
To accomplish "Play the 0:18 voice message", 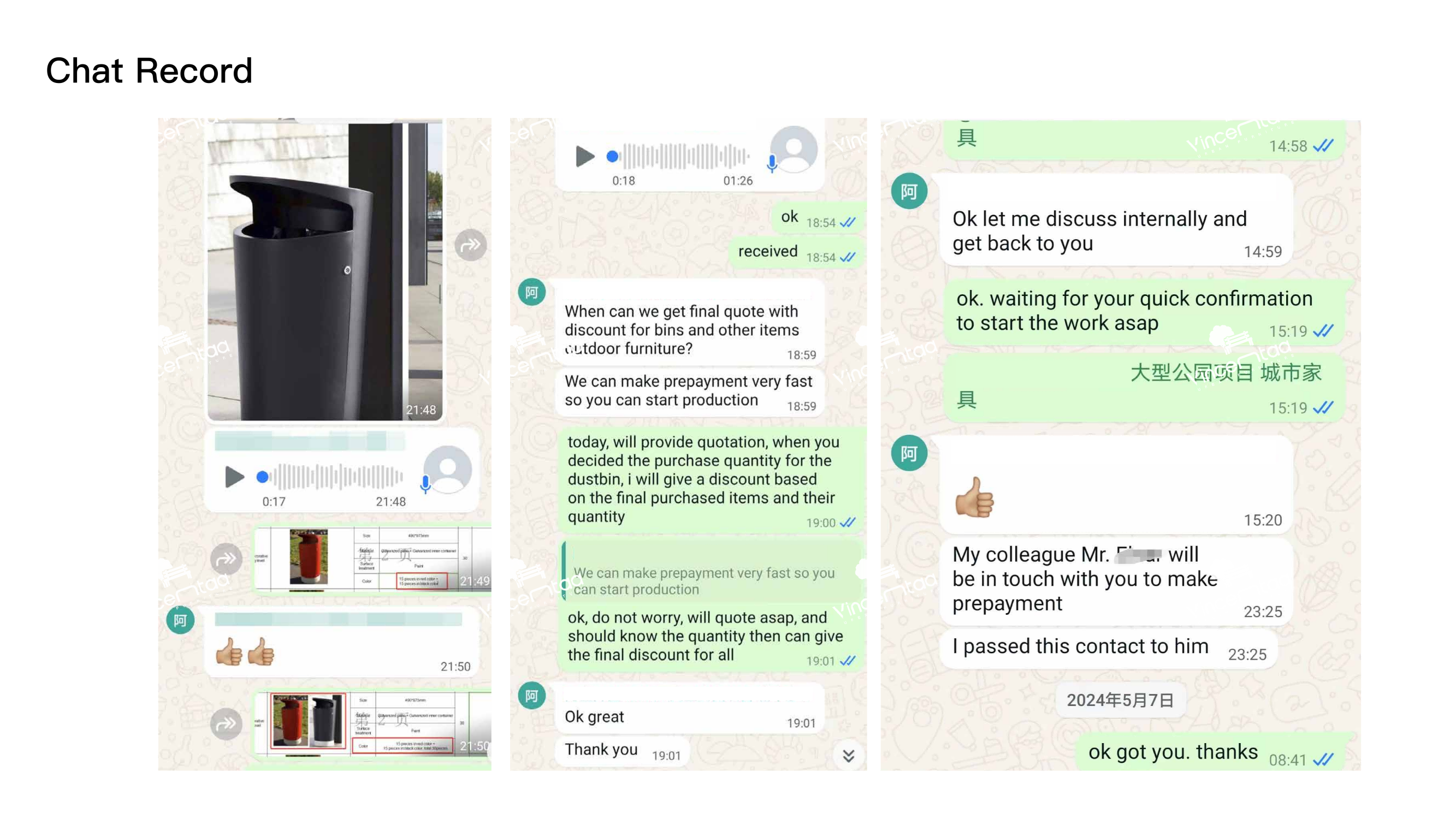I will click(584, 157).
